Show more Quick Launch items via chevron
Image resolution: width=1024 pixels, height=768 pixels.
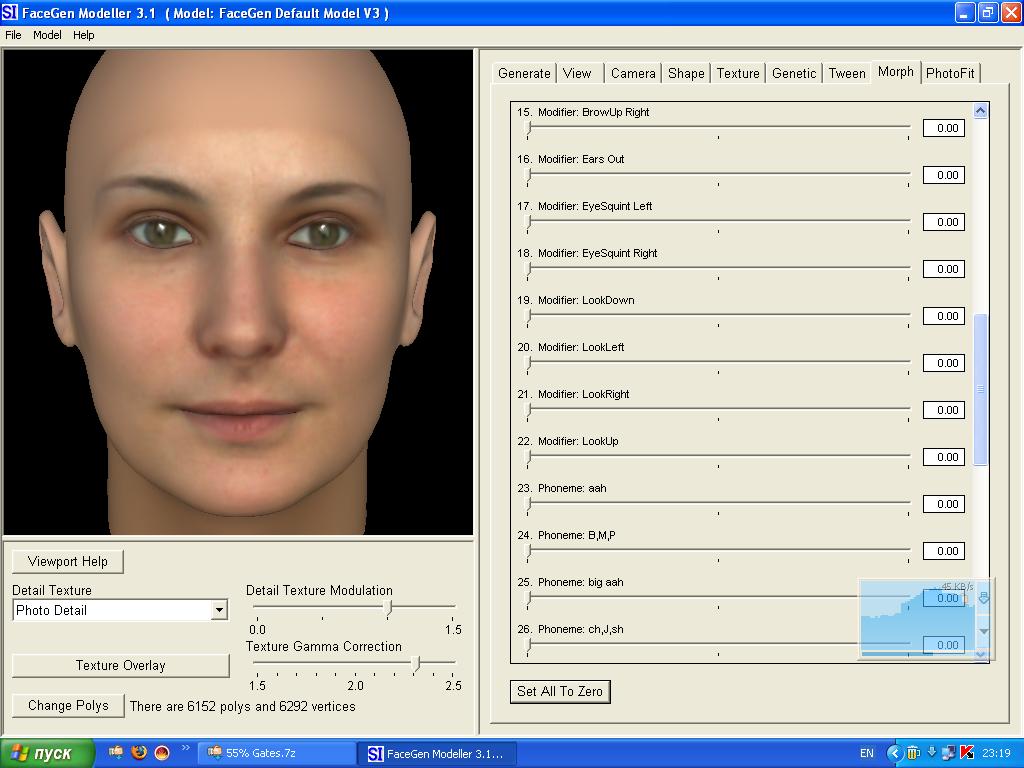[x=185, y=748]
